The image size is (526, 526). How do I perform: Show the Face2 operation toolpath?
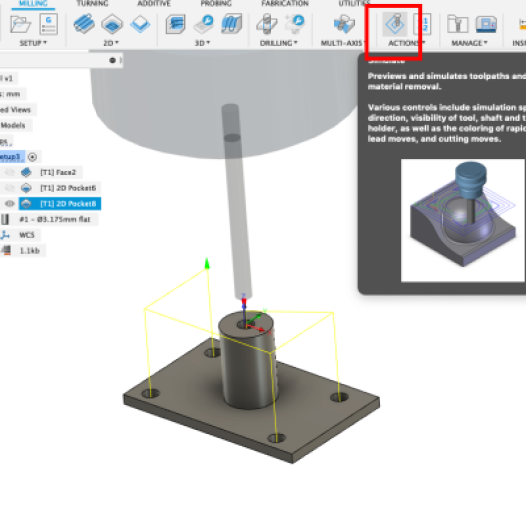[10, 172]
